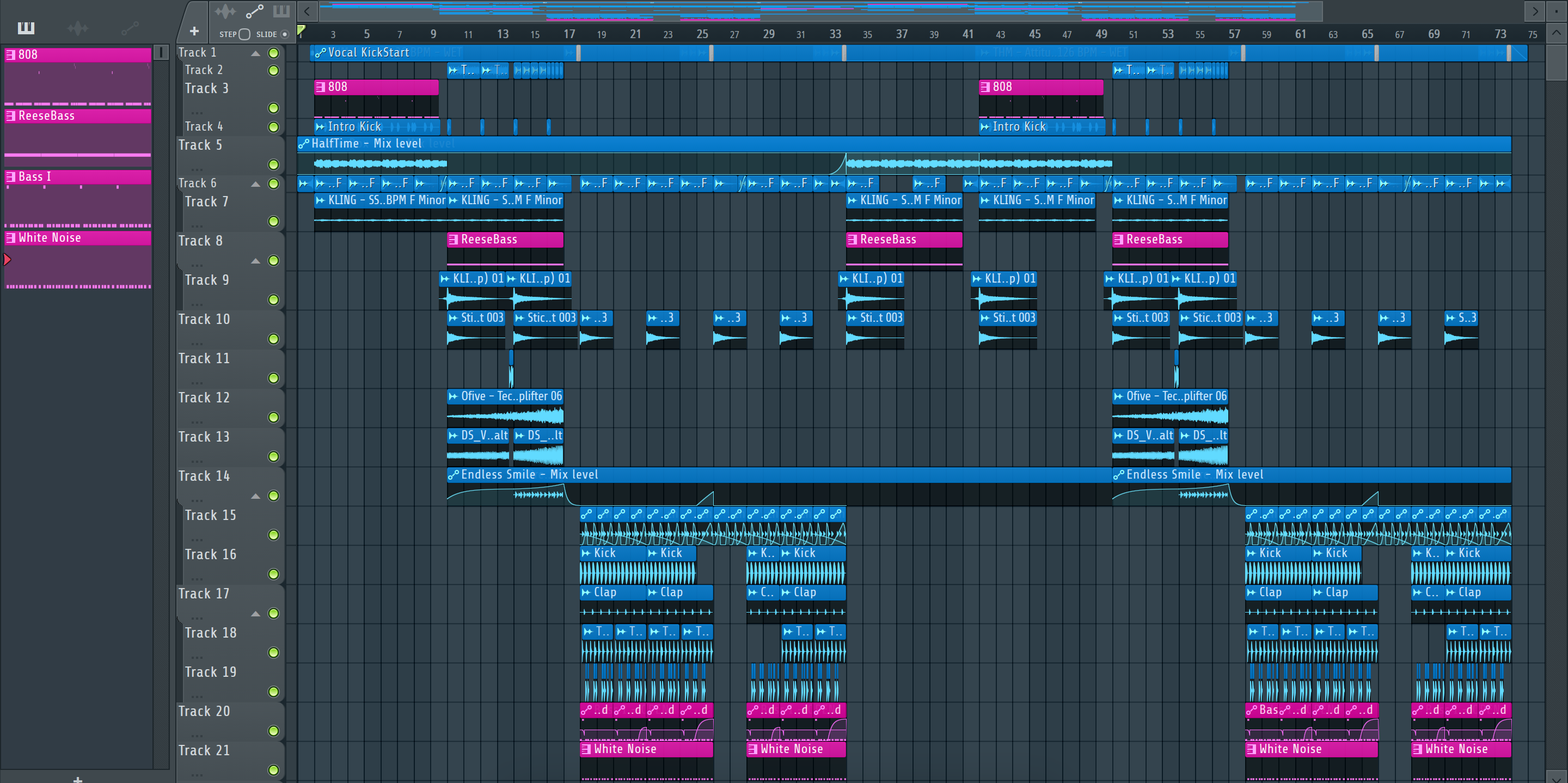1568x783 pixels.
Task: Click the playlist automation clip filter icon
Action: point(254,11)
